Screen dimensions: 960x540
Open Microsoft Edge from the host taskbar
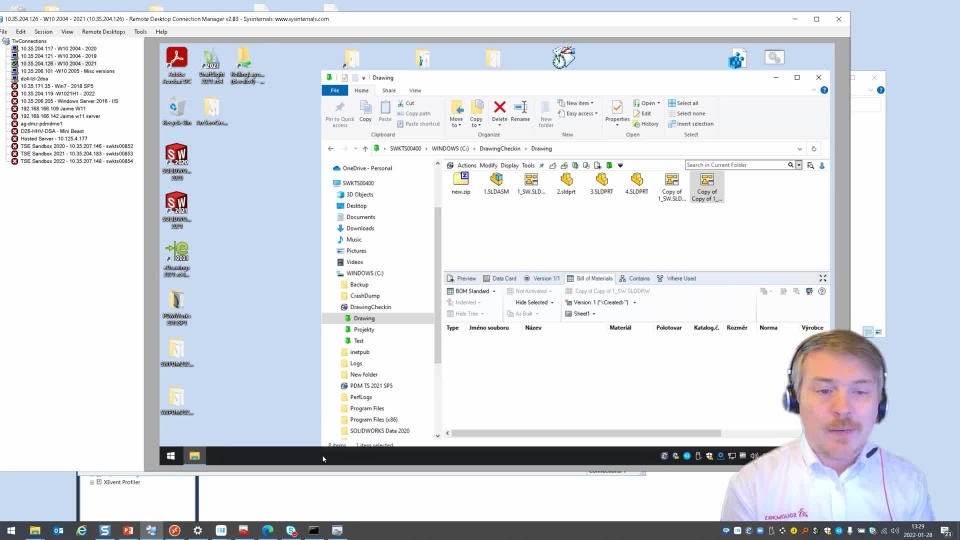(268, 530)
